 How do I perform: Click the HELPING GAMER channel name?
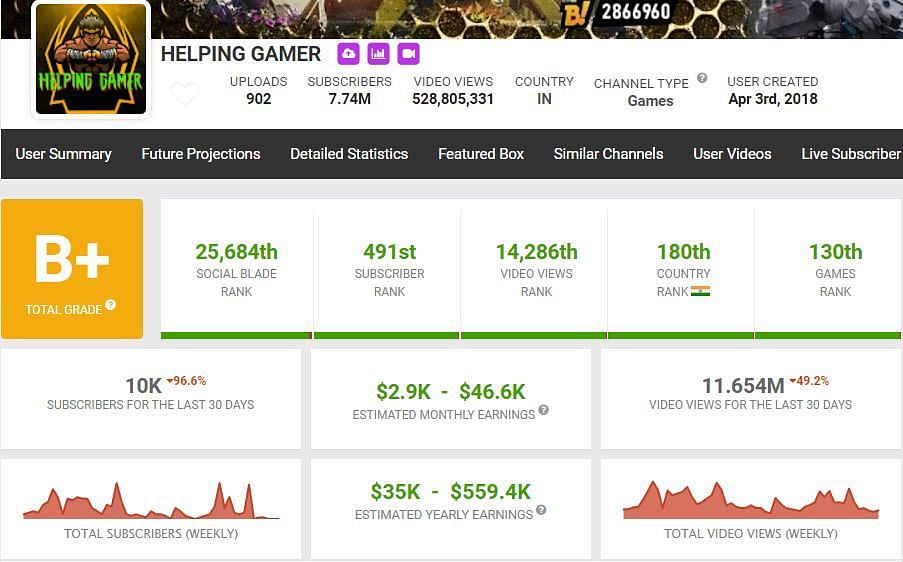(x=241, y=54)
